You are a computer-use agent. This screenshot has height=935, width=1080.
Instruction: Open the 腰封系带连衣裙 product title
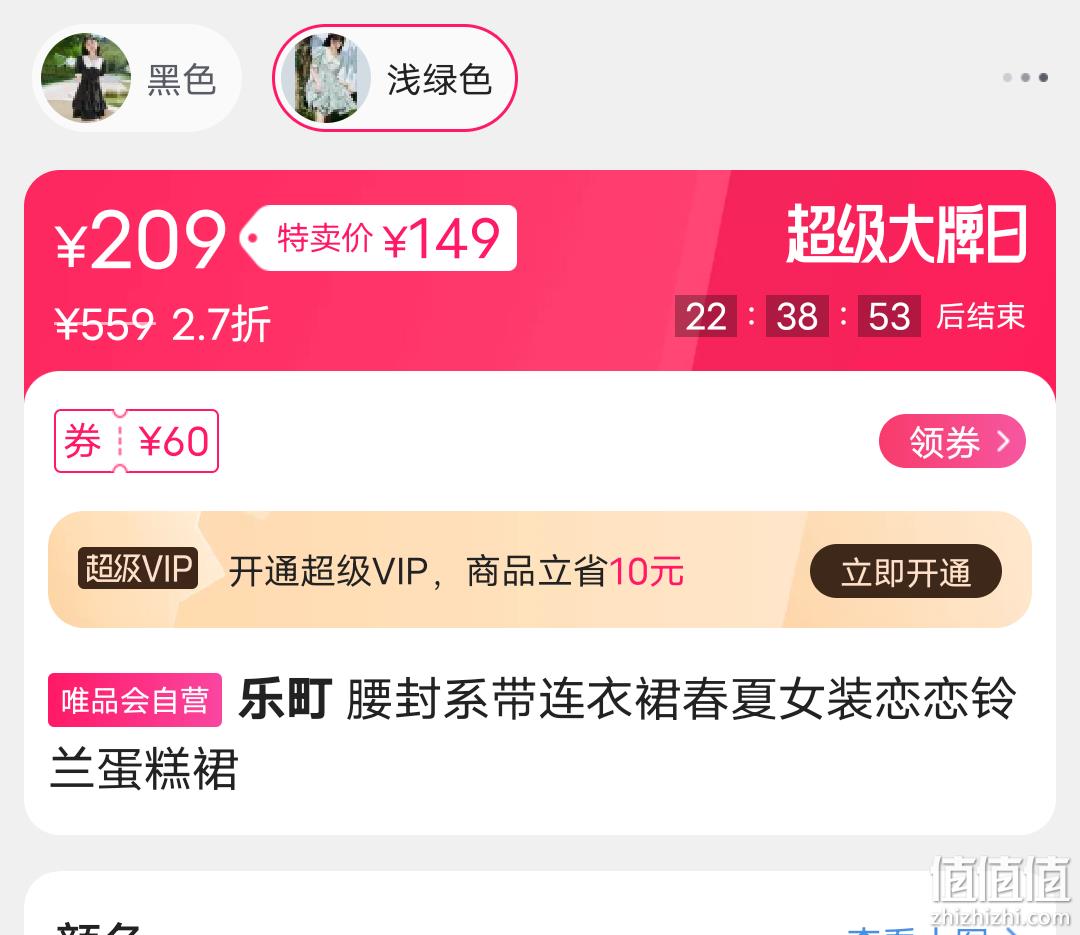[533, 733]
